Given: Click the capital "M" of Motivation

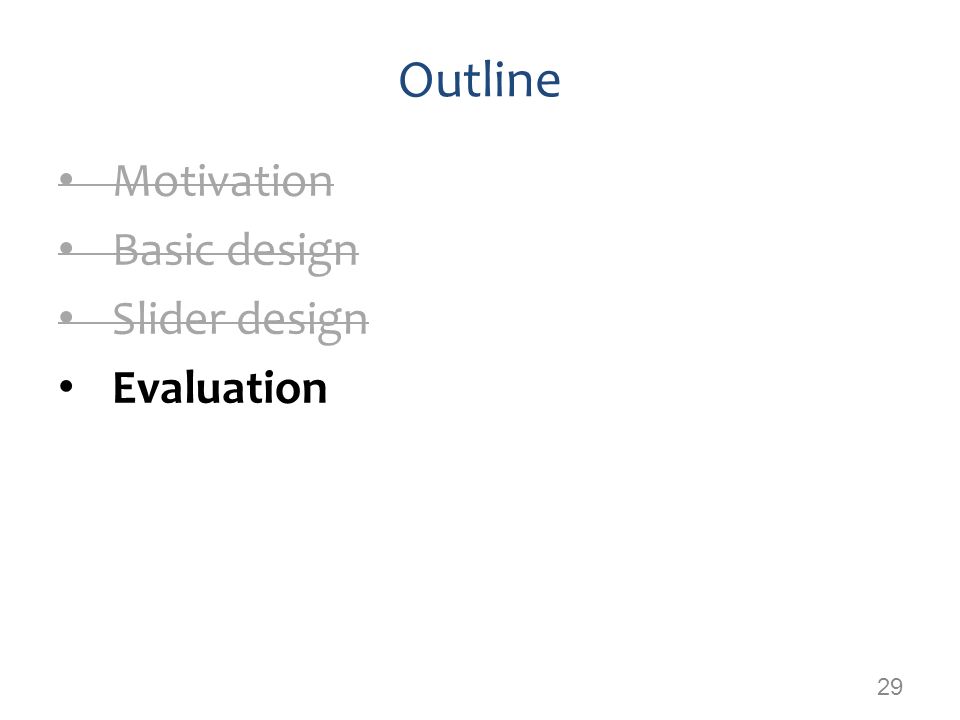Looking at the screenshot, I should 133,181.
